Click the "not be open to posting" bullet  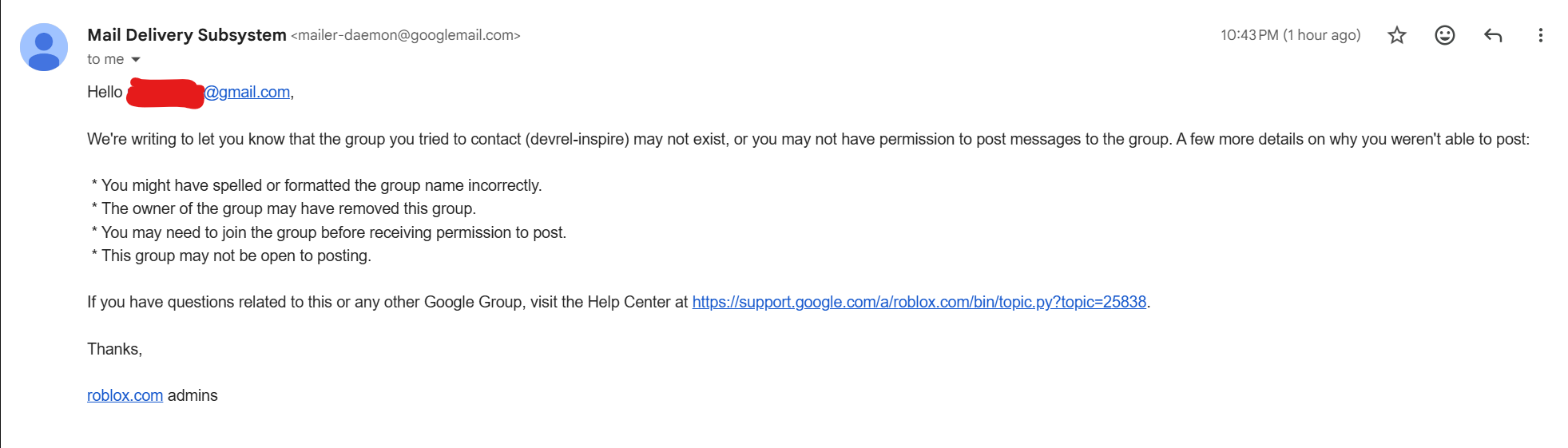(231, 256)
